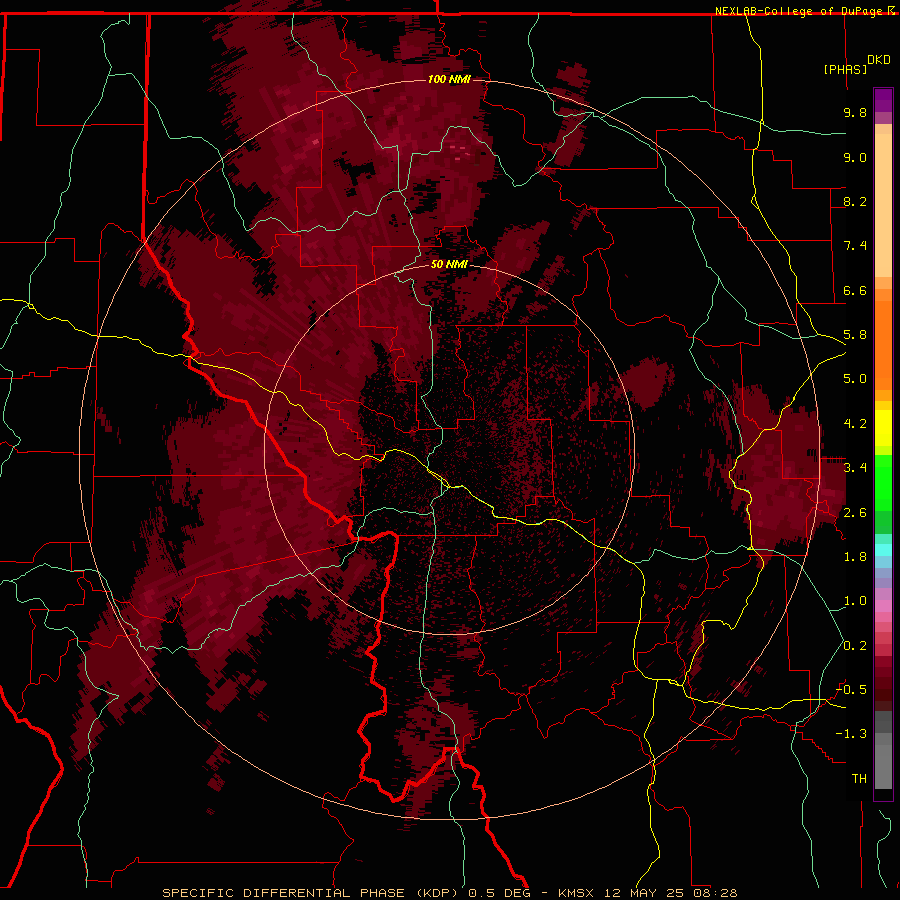The height and width of the screenshot is (900, 900).
Task: Click the 7.4 legend value
Action: click(855, 246)
